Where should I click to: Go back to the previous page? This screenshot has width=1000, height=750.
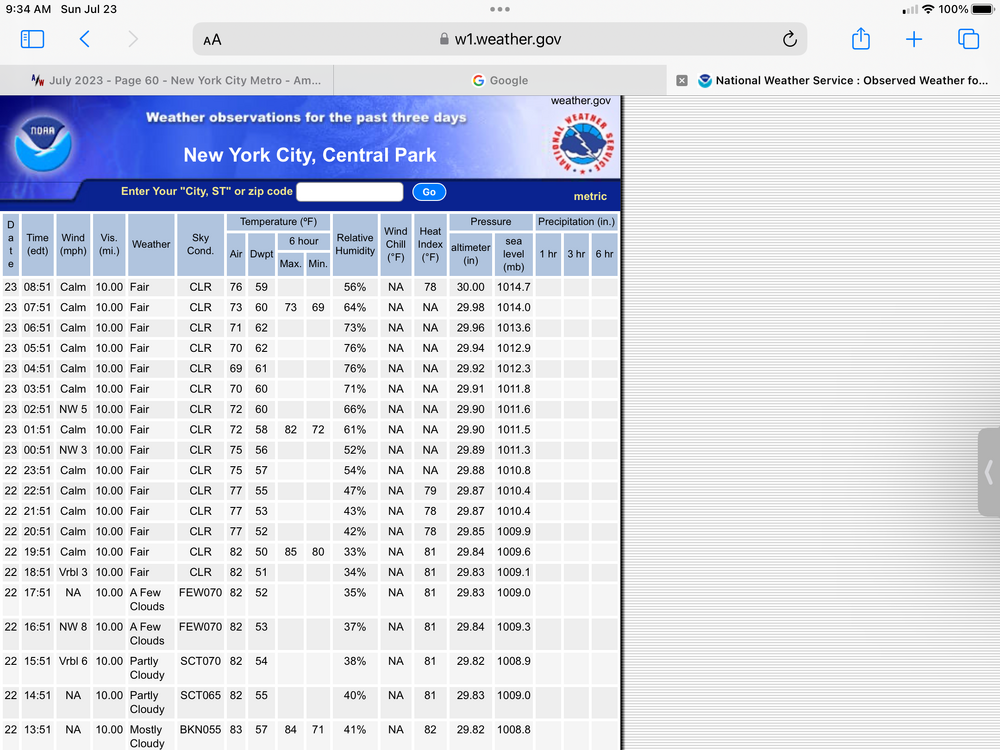pos(84,40)
